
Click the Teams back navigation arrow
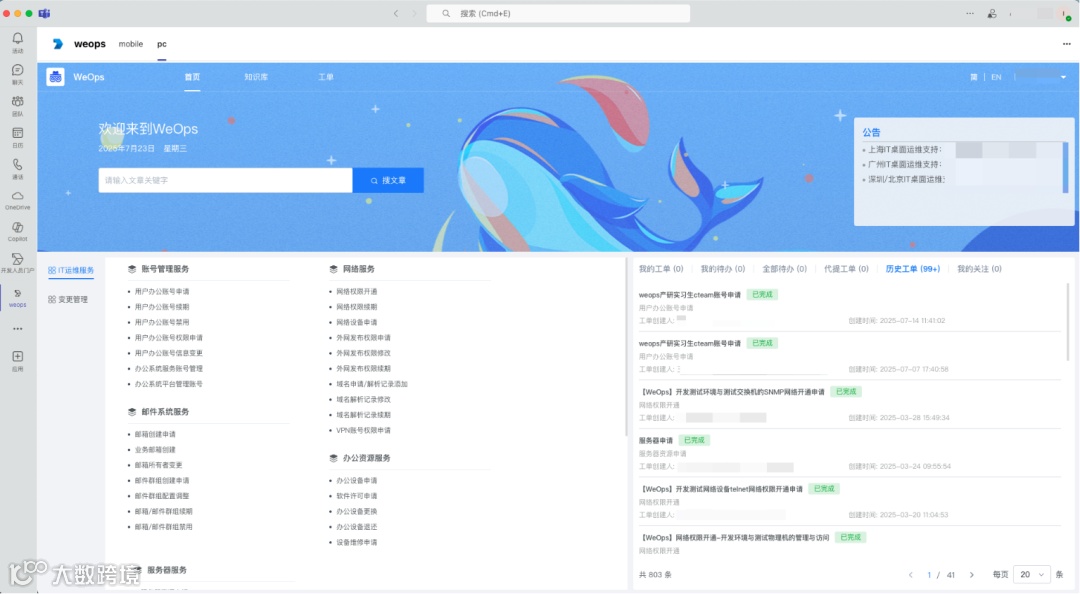tap(396, 13)
